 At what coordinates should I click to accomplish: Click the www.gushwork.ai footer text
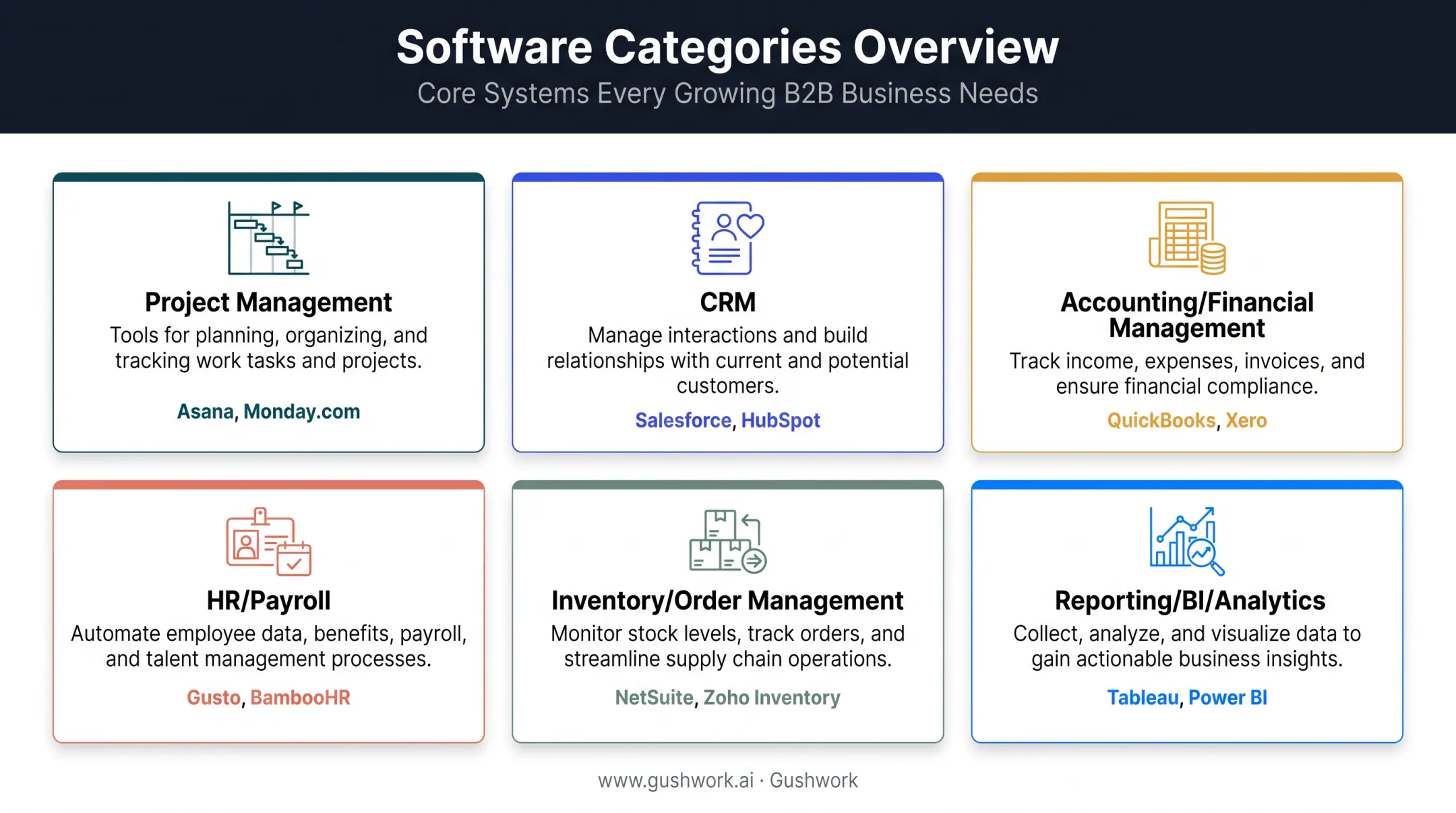tap(675, 781)
